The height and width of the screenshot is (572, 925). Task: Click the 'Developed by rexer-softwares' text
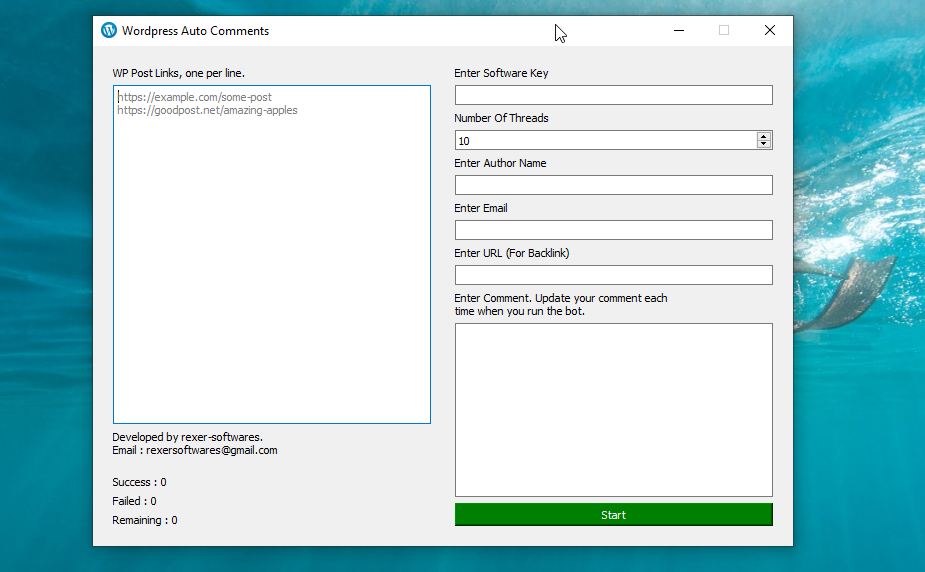click(x=187, y=437)
